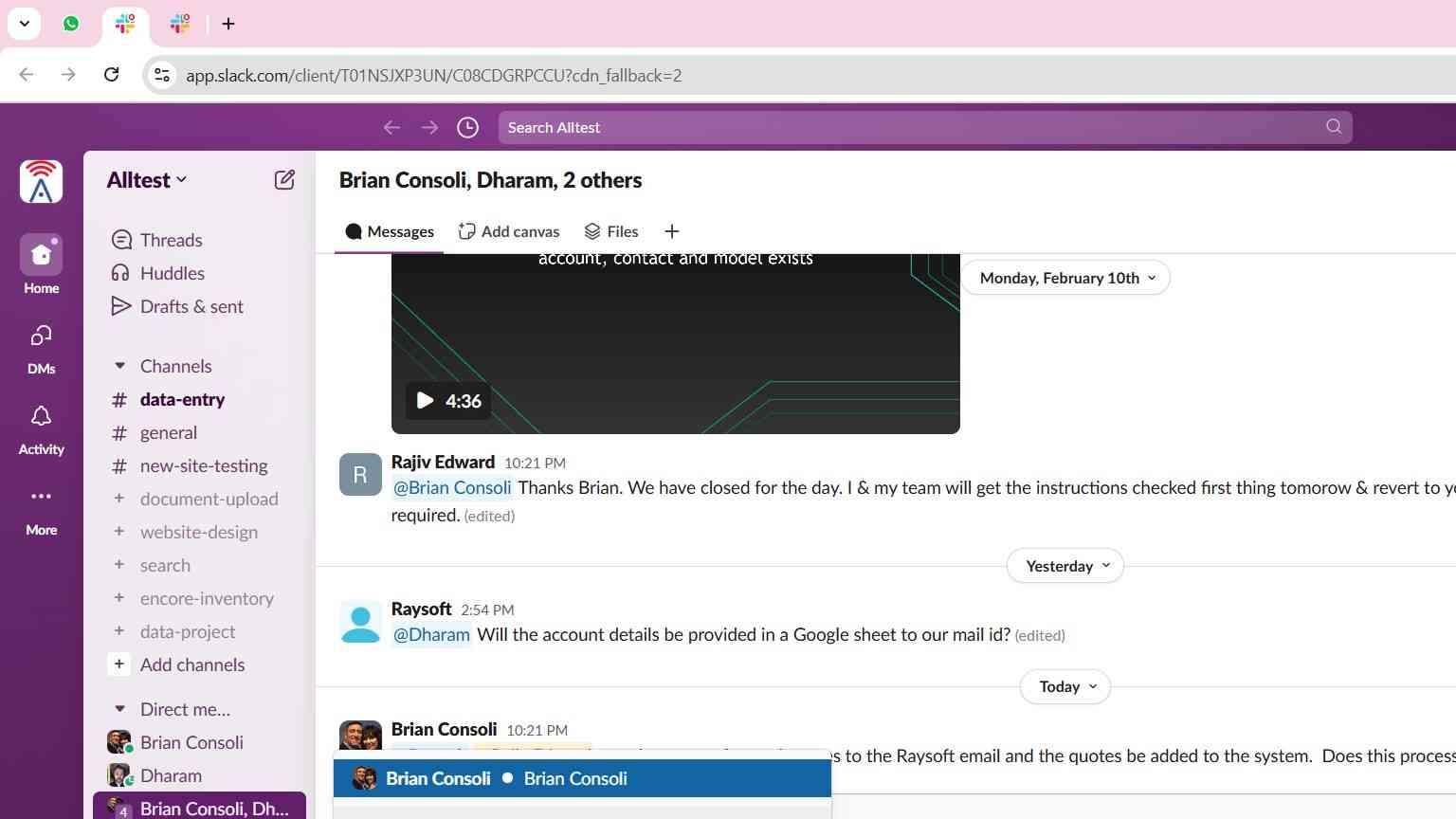1456x819 pixels.
Task: Open the Slack history clock icon
Action: click(467, 127)
